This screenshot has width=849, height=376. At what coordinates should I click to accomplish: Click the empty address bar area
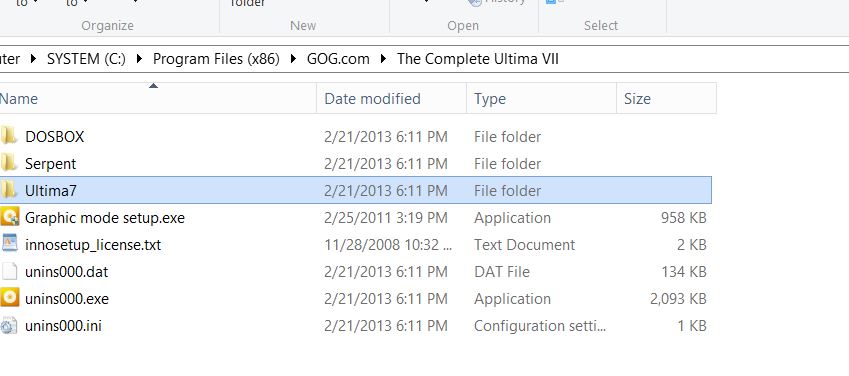pyautogui.click(x=704, y=59)
